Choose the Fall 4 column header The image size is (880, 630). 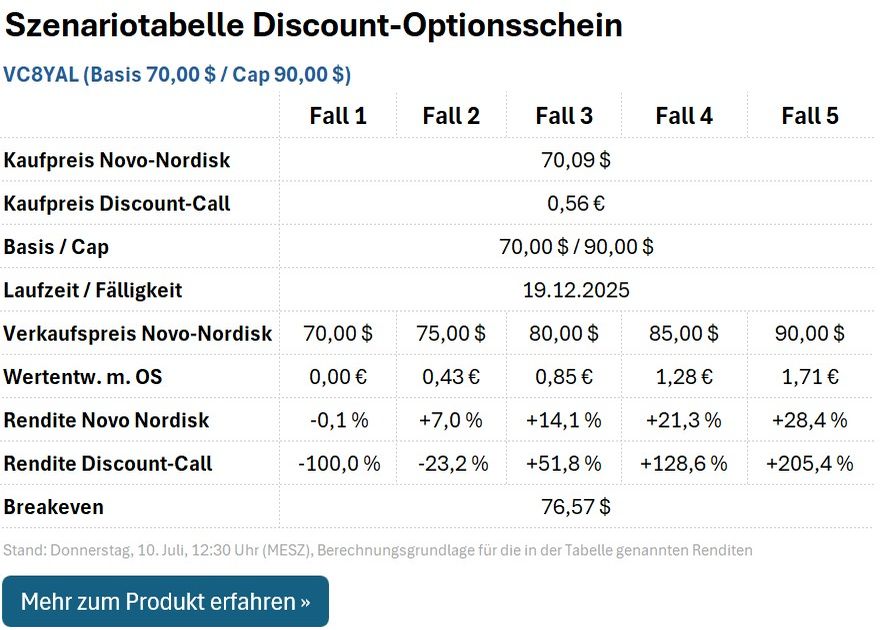(684, 116)
